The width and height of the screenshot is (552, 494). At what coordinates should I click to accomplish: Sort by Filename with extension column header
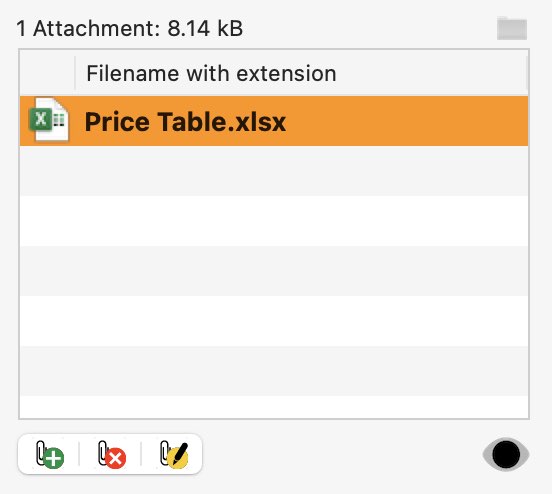(x=301, y=73)
